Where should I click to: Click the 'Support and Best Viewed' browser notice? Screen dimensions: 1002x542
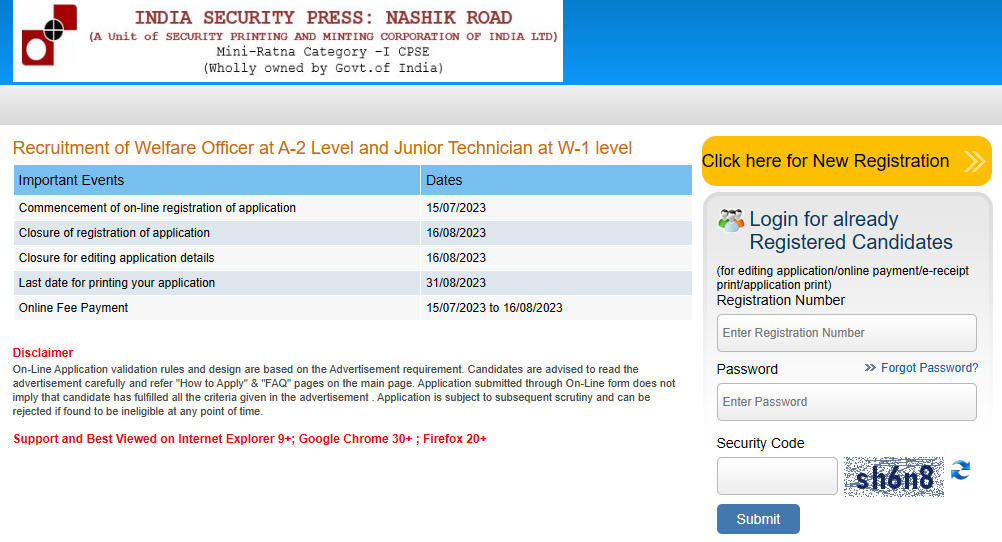tap(250, 438)
